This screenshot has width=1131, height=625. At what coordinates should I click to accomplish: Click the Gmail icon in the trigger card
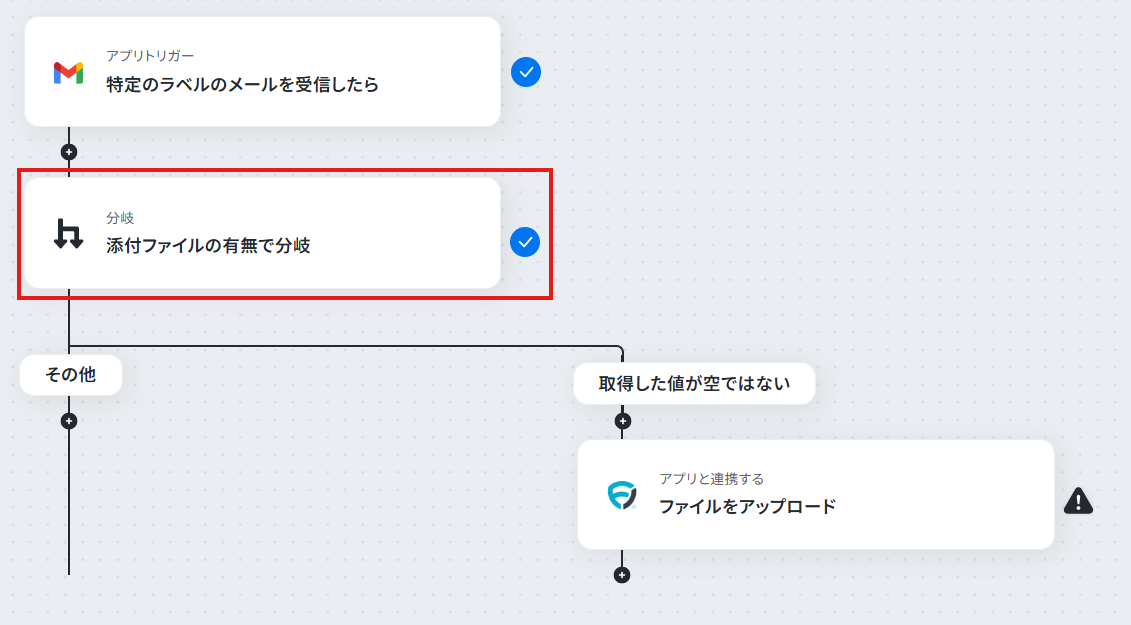(x=69, y=73)
